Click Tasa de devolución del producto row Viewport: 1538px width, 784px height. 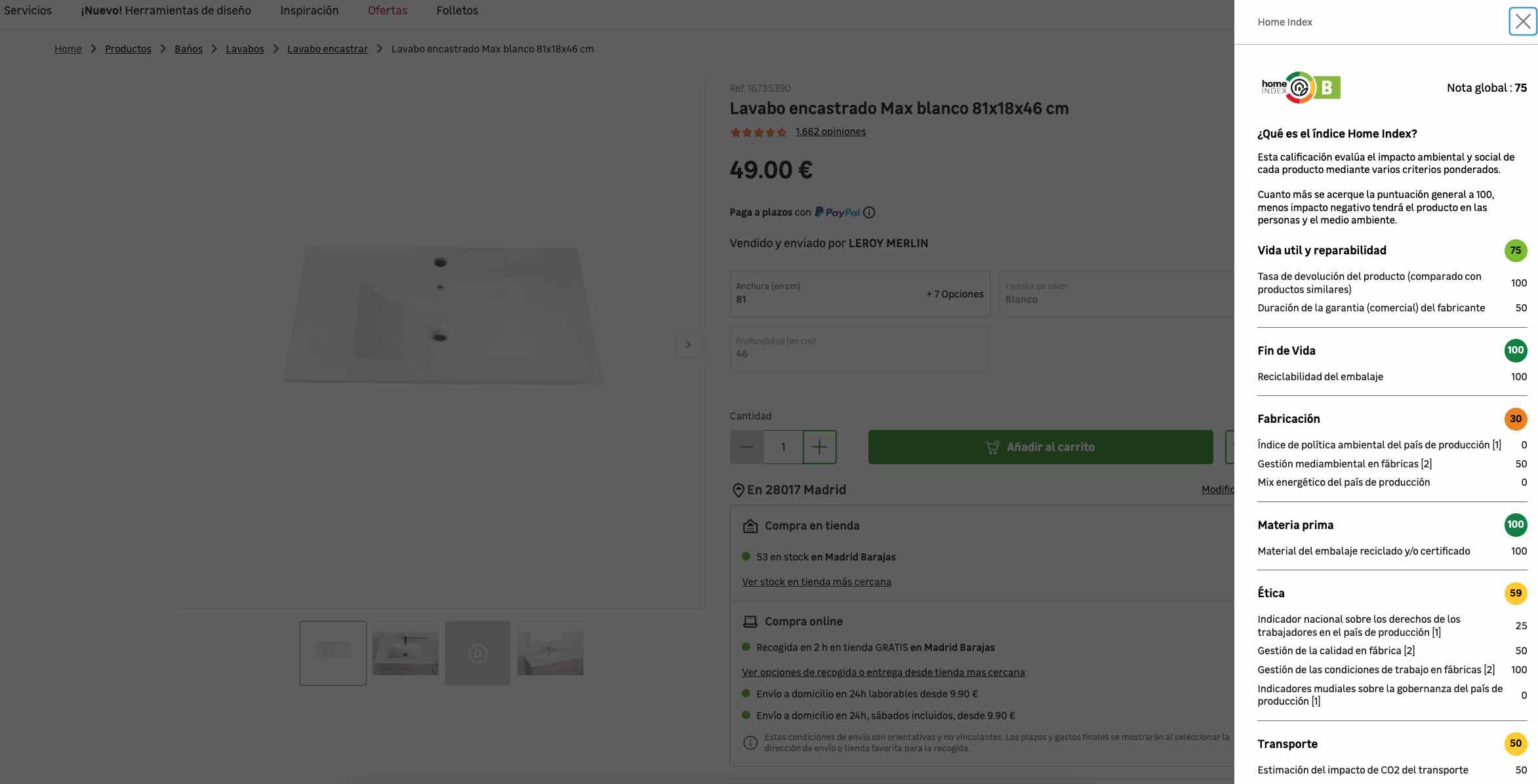pos(1392,283)
